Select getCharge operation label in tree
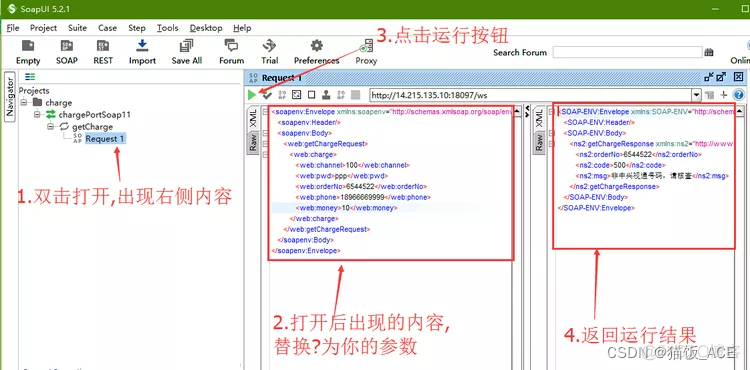 (x=93, y=127)
